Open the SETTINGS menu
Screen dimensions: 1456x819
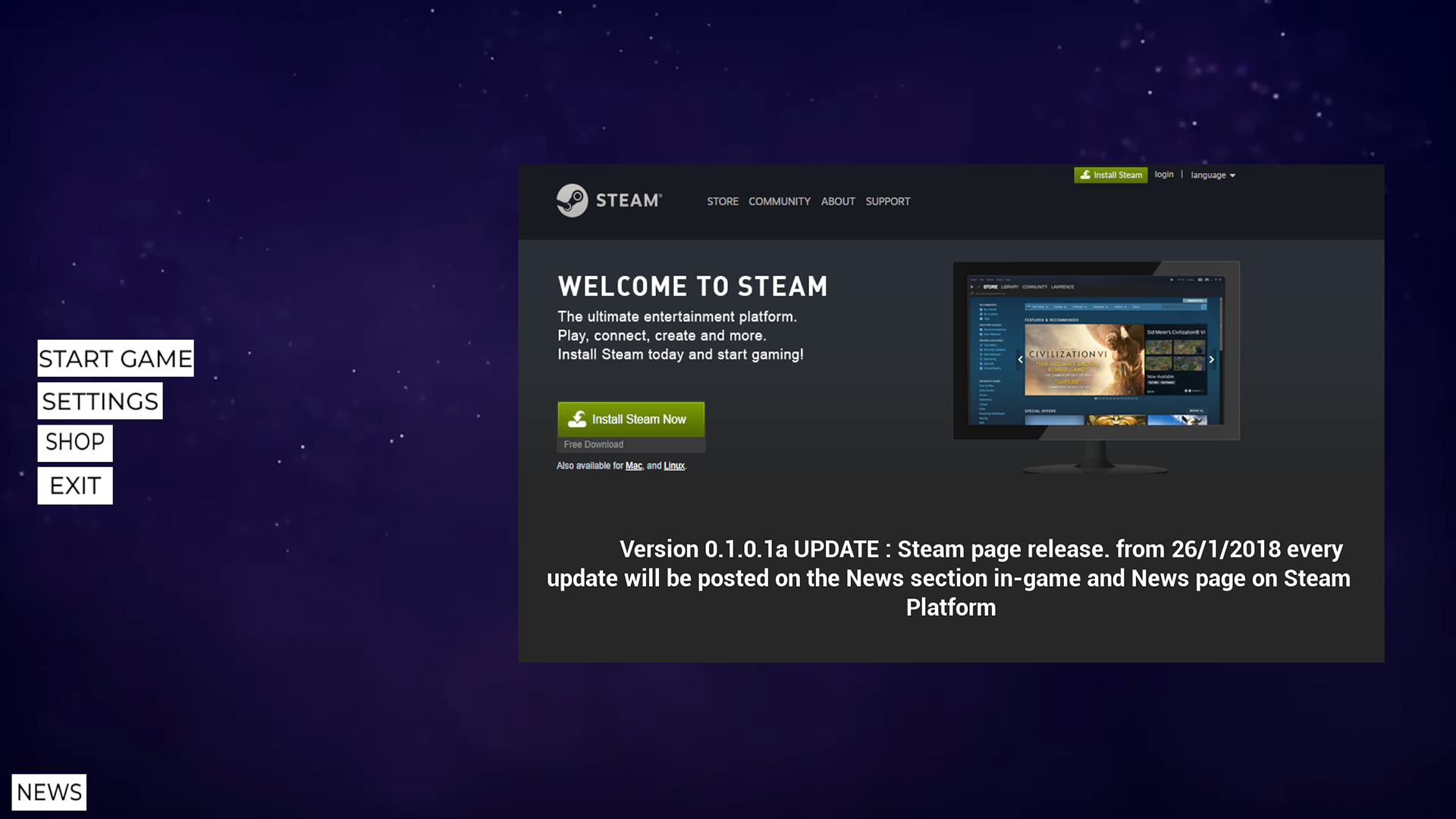[x=100, y=401]
